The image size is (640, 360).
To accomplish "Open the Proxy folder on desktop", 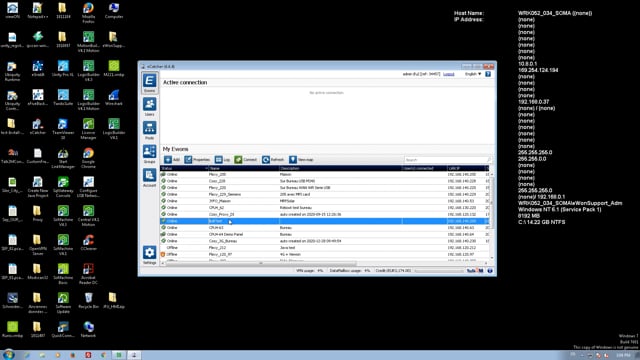I will pyautogui.click(x=38, y=214).
